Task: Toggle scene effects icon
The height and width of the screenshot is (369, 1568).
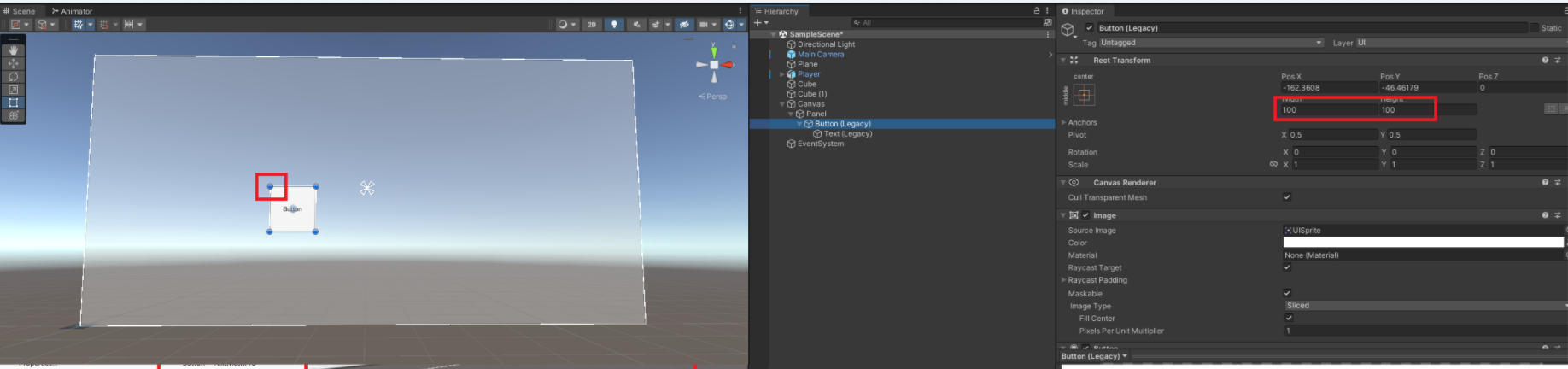Action: coord(656,25)
